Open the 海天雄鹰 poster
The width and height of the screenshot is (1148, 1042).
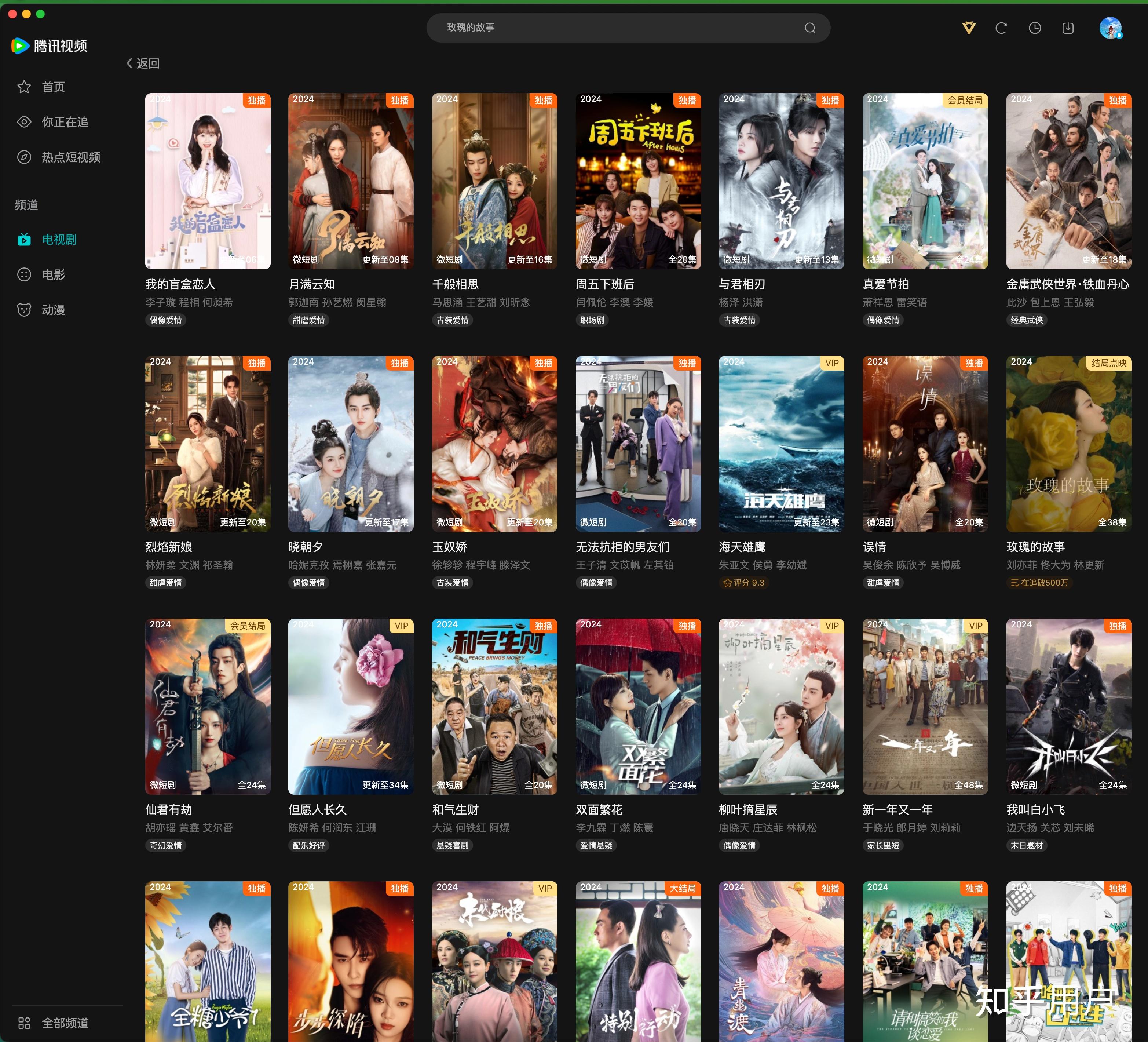(781, 444)
